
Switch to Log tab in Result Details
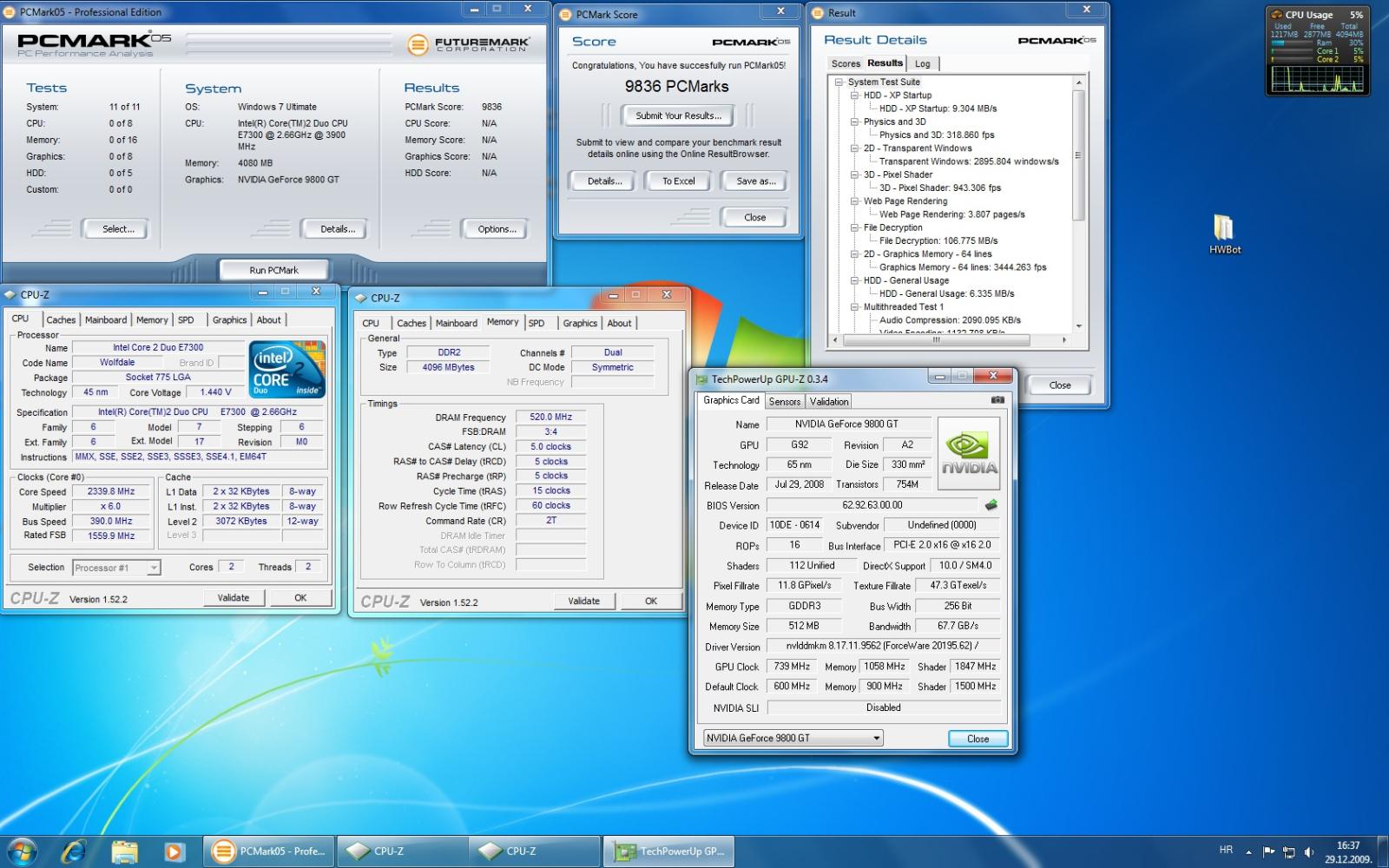tap(922, 63)
